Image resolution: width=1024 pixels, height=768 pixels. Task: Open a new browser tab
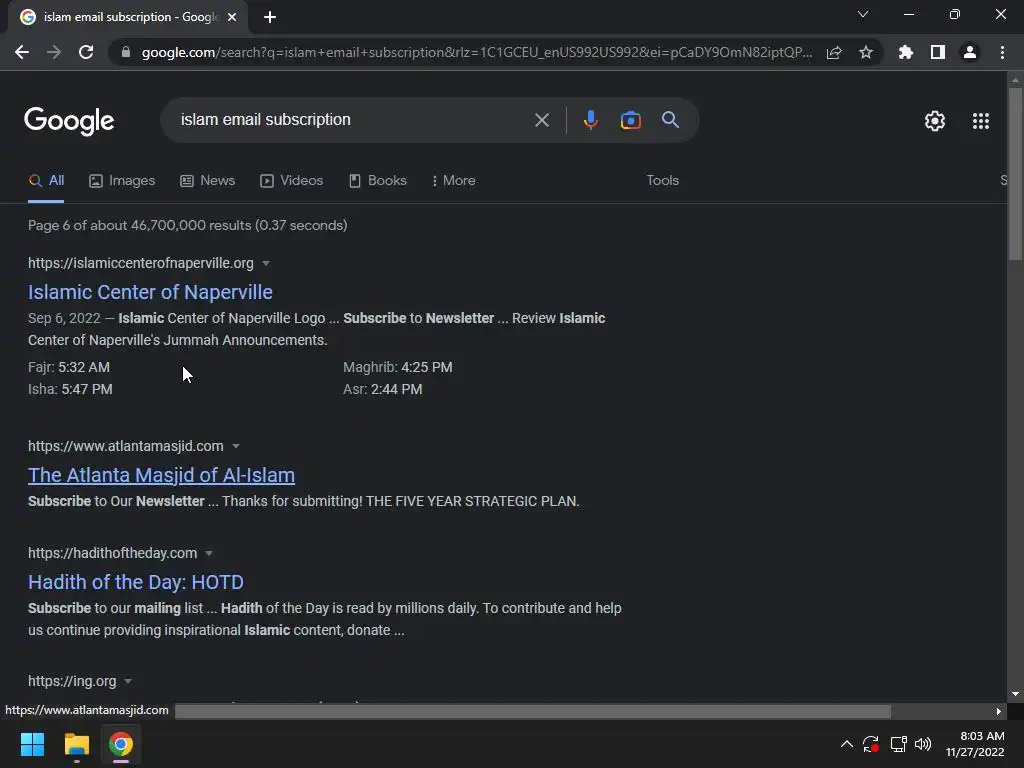[x=270, y=17]
